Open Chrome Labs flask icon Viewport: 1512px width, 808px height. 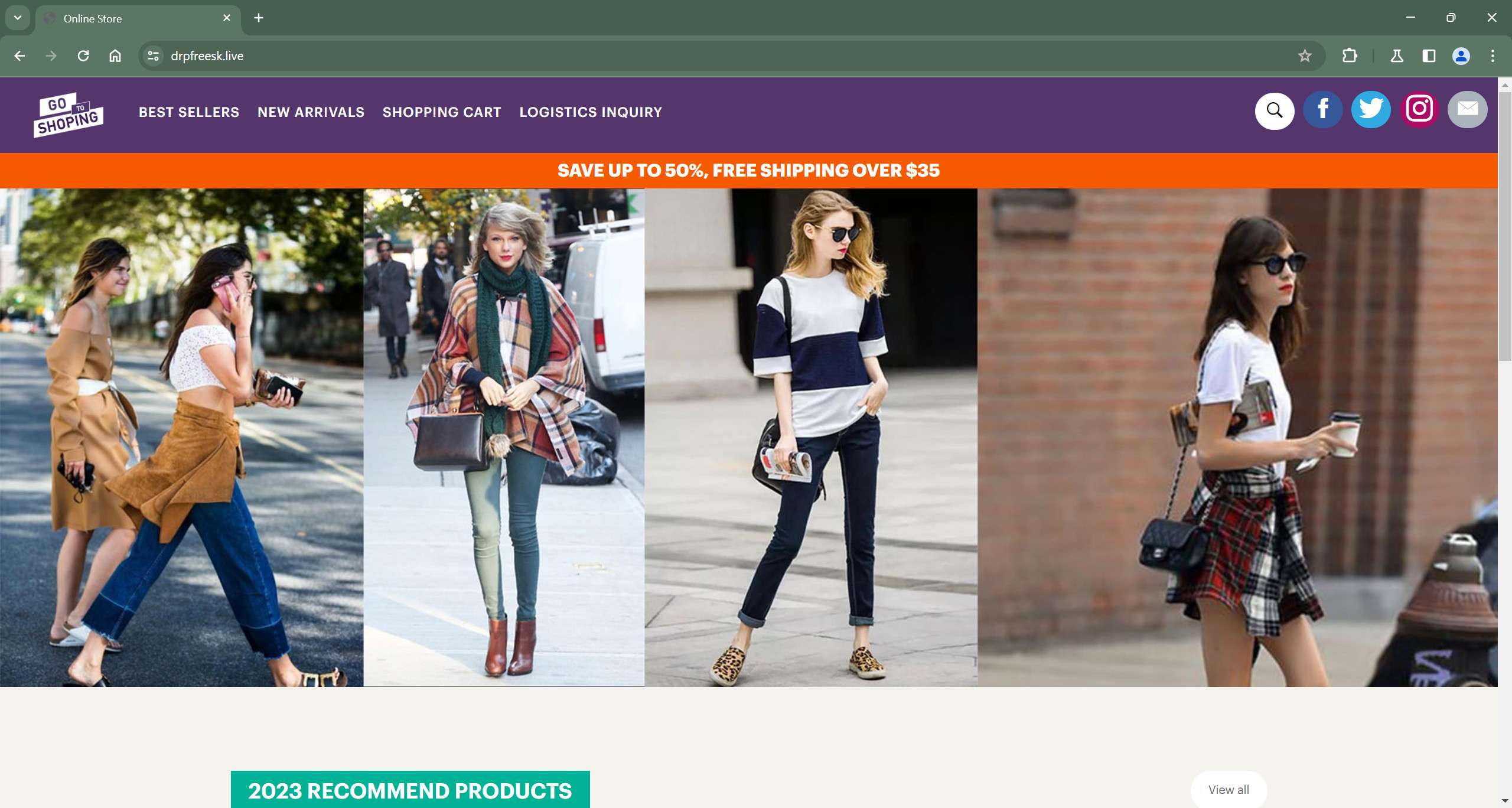[x=1396, y=56]
